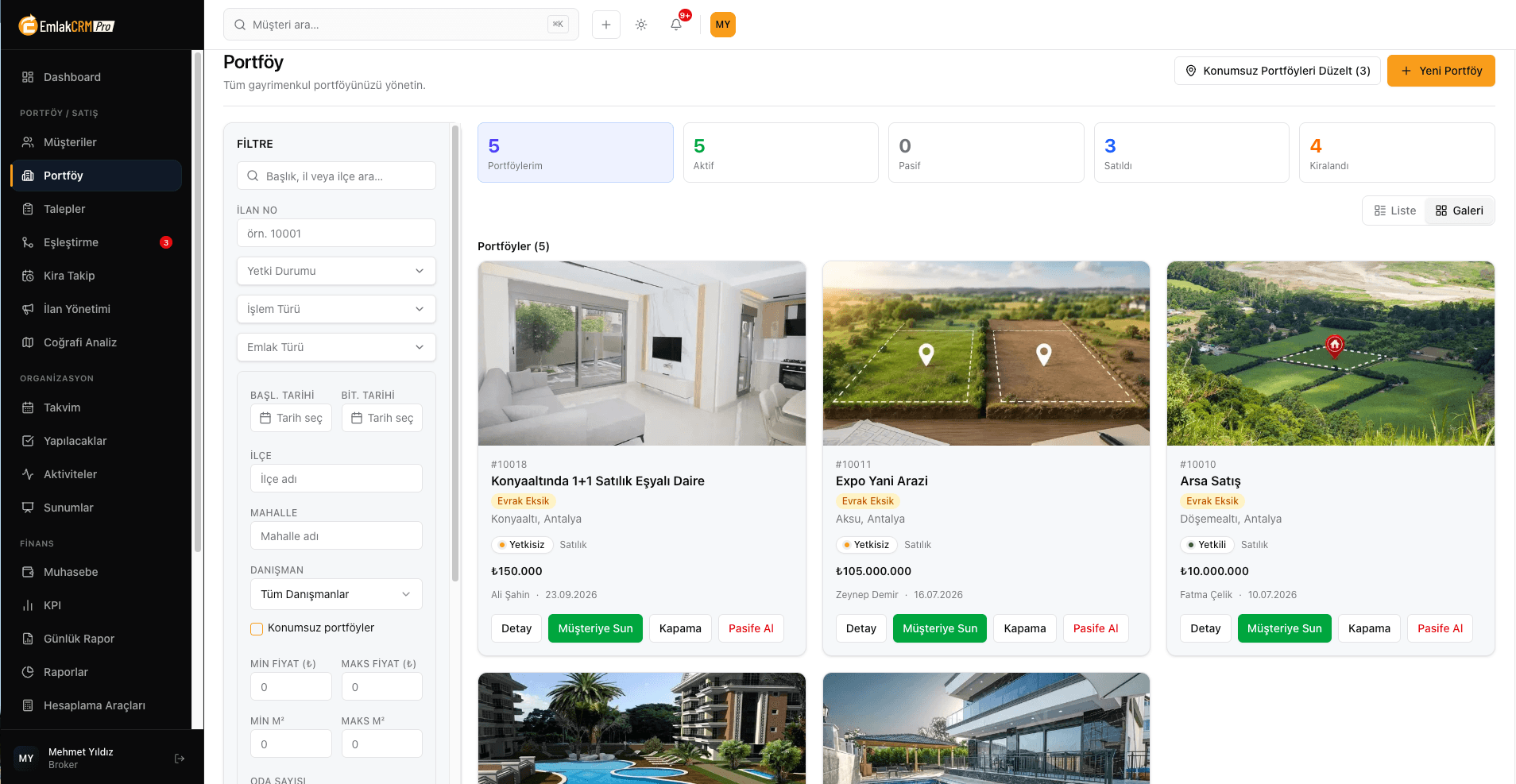Click Müşteriye Sun on Expo Yani Arazi
The width and height of the screenshot is (1516, 784).
[x=940, y=628]
